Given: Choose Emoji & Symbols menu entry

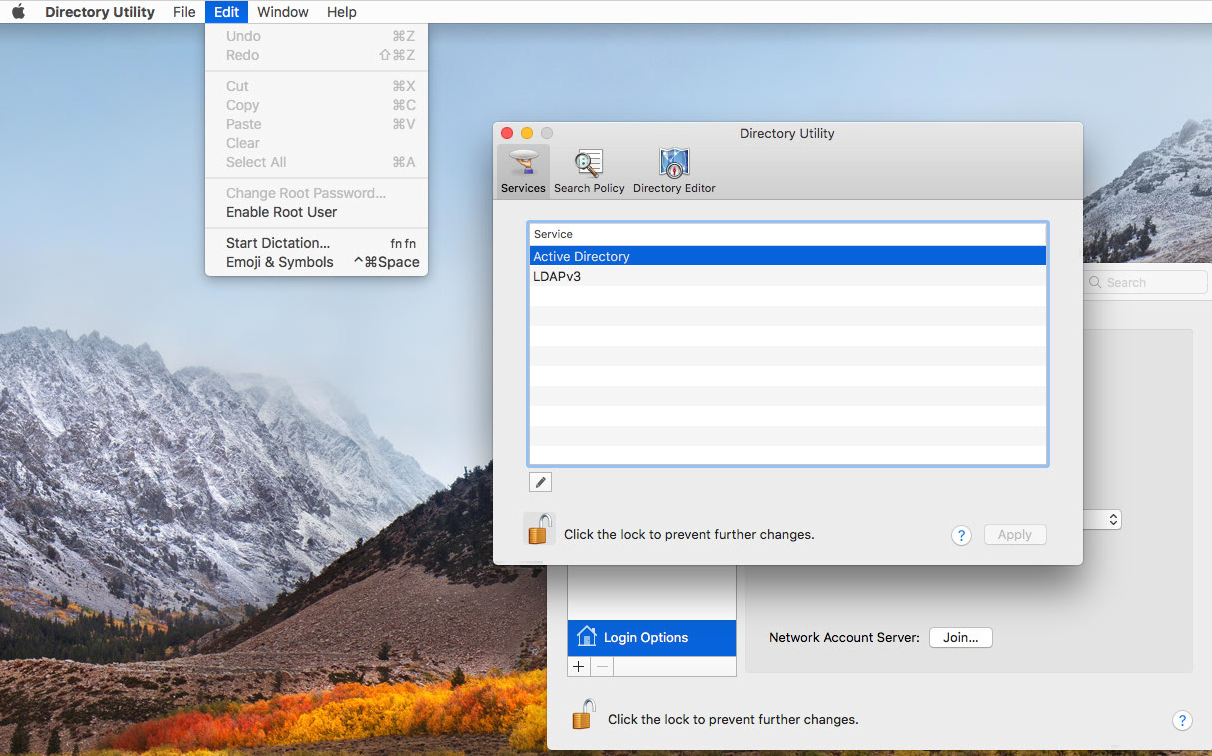Looking at the screenshot, I should [x=316, y=262].
